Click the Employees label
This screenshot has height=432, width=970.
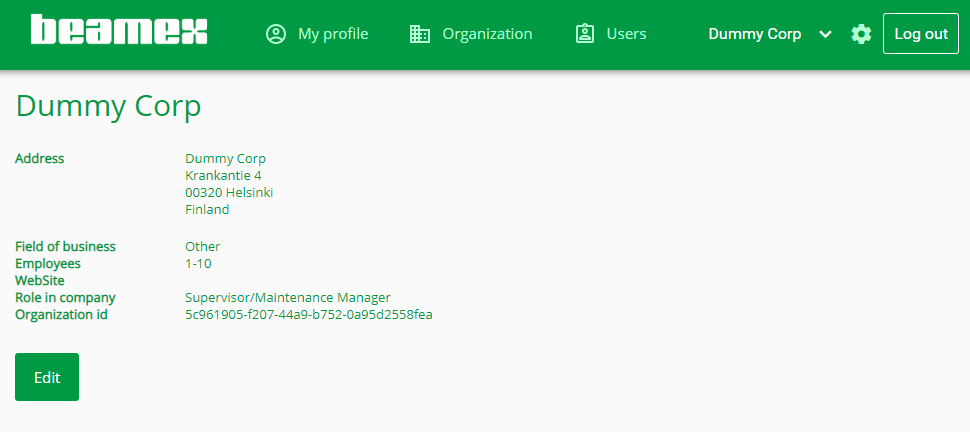pos(48,264)
